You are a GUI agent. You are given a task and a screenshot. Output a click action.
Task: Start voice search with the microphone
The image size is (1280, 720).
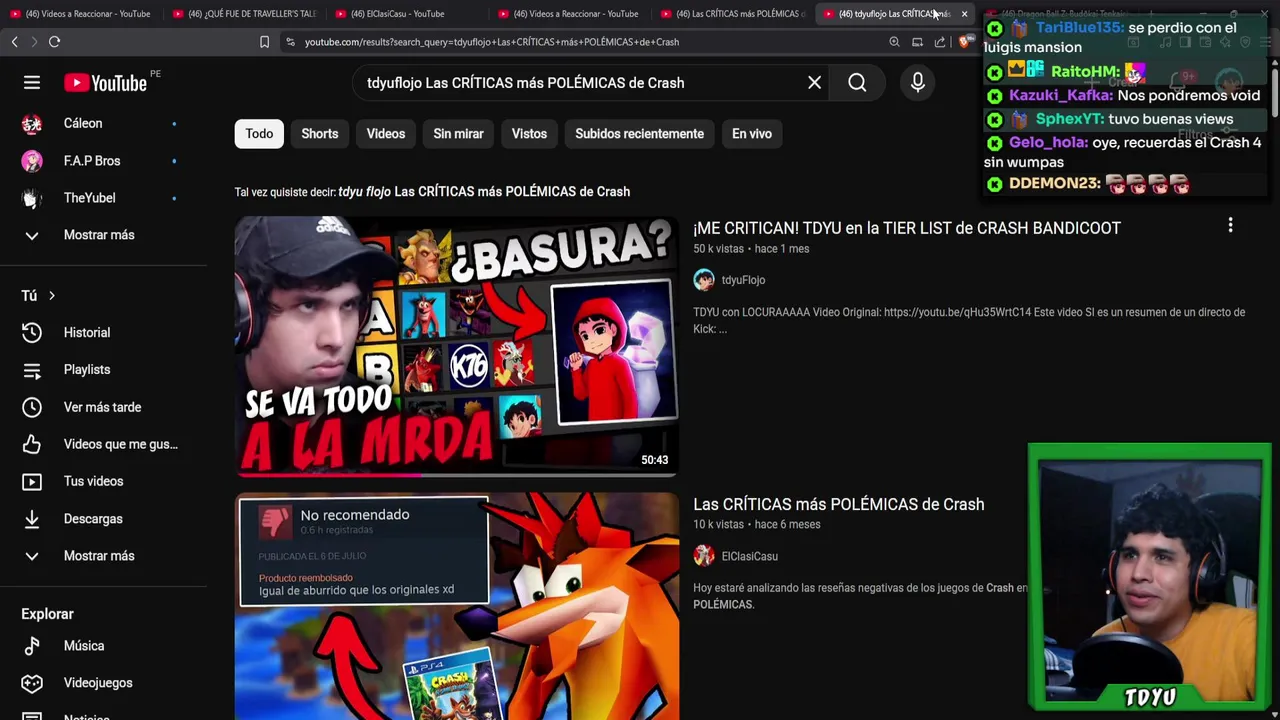[x=918, y=83]
